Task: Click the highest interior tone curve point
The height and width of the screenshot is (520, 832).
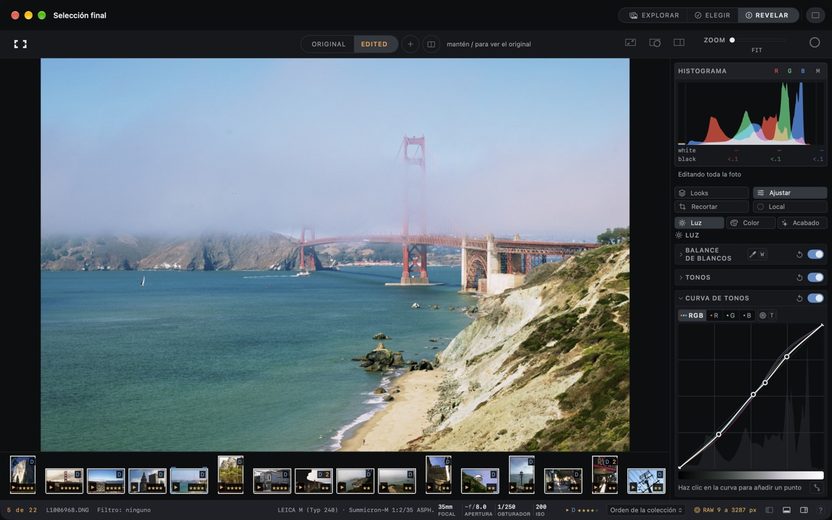Action: (786, 357)
